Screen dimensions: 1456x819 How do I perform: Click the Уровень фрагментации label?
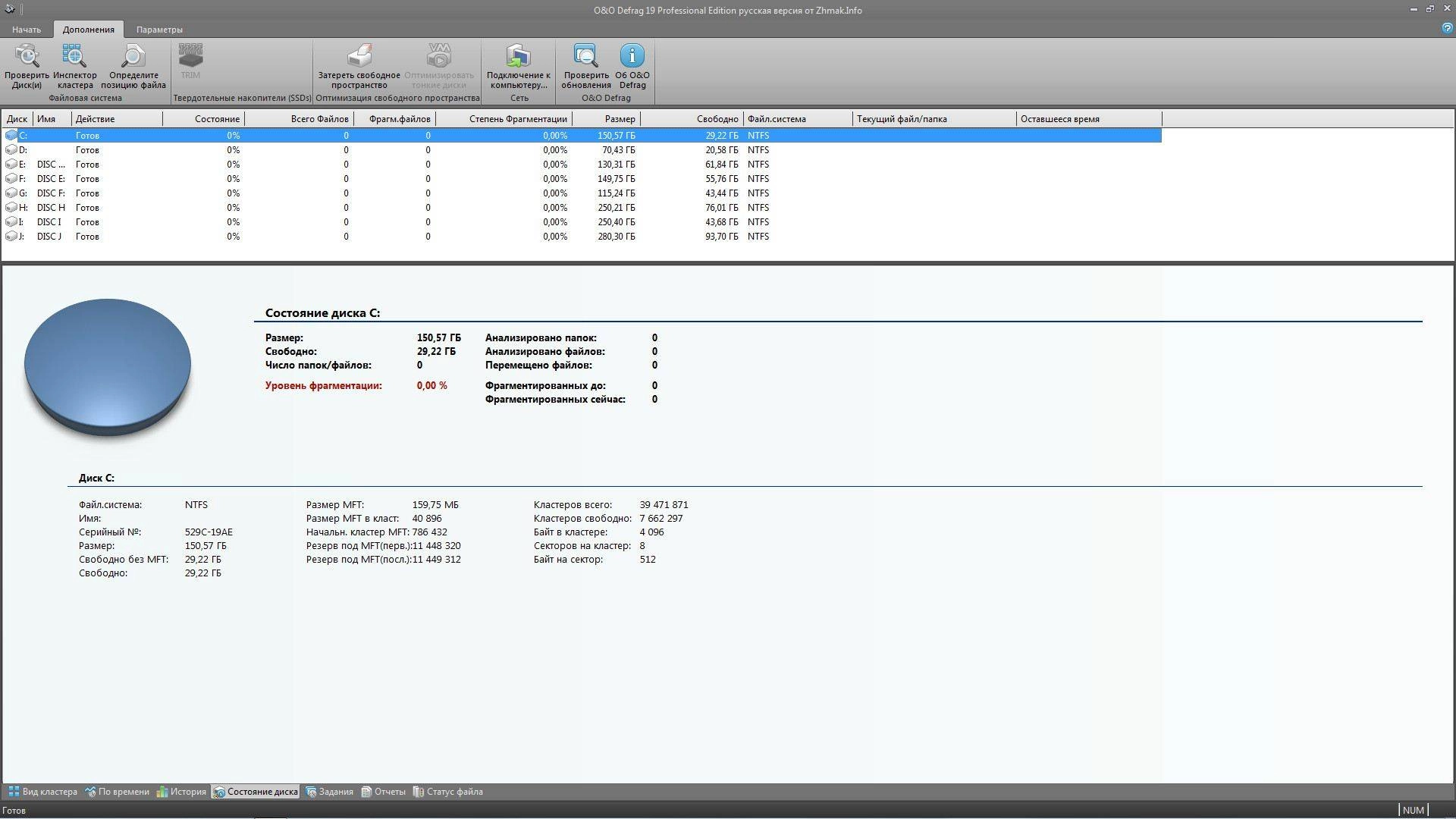click(x=324, y=386)
